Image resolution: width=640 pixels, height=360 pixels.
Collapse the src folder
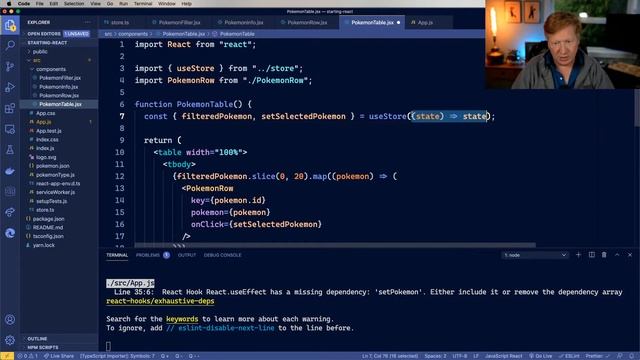tap(37, 60)
